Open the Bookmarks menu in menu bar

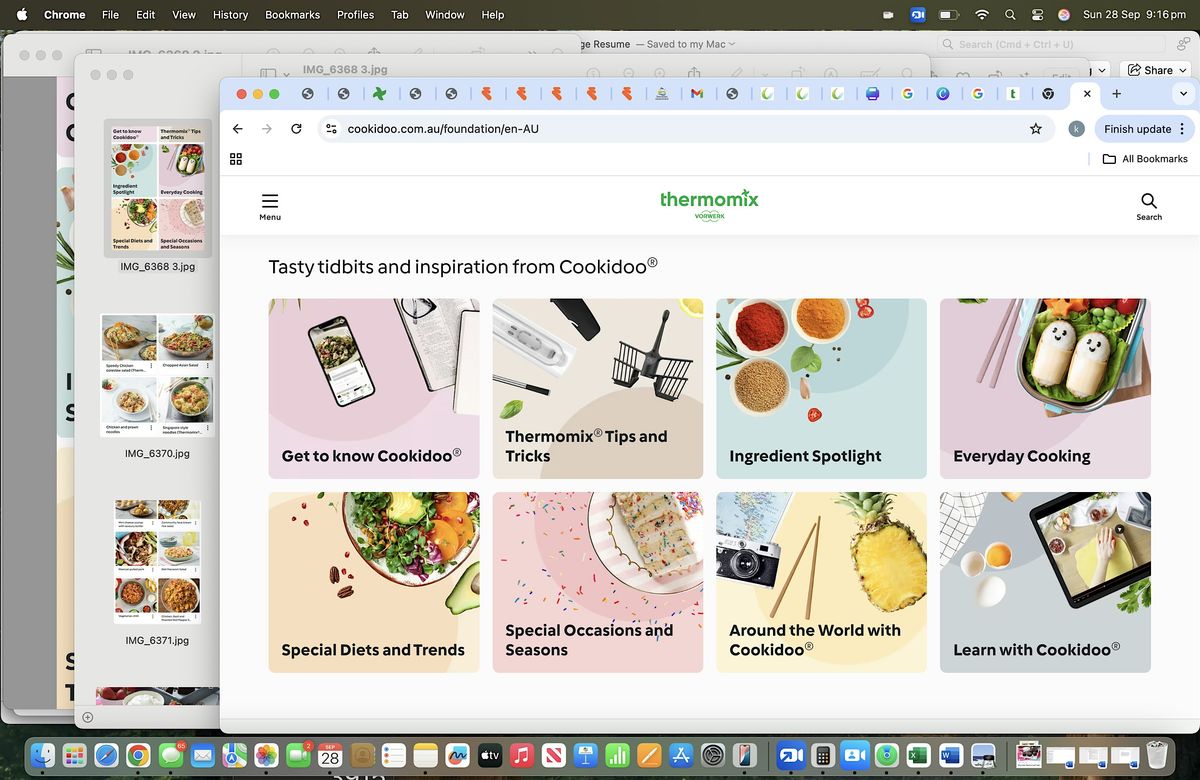292,15
